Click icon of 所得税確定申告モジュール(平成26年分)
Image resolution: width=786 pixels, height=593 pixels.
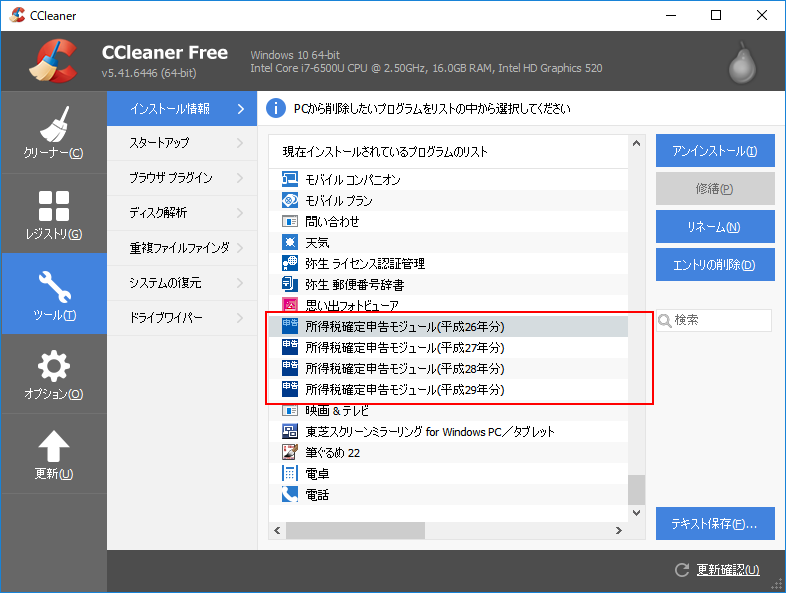[x=290, y=326]
